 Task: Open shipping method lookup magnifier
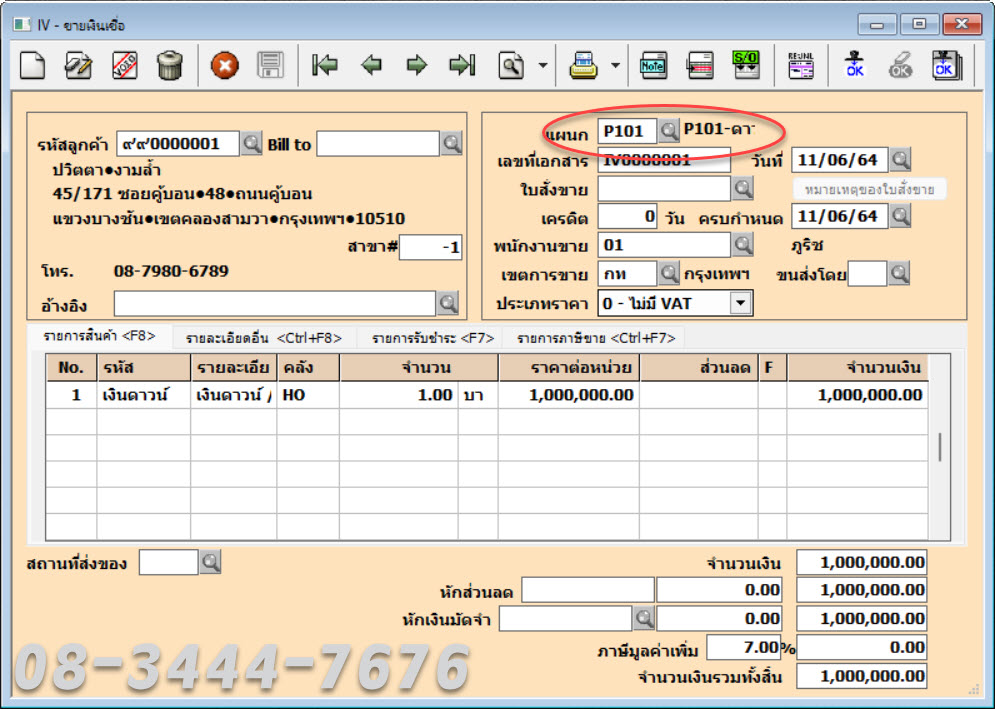pos(899,274)
